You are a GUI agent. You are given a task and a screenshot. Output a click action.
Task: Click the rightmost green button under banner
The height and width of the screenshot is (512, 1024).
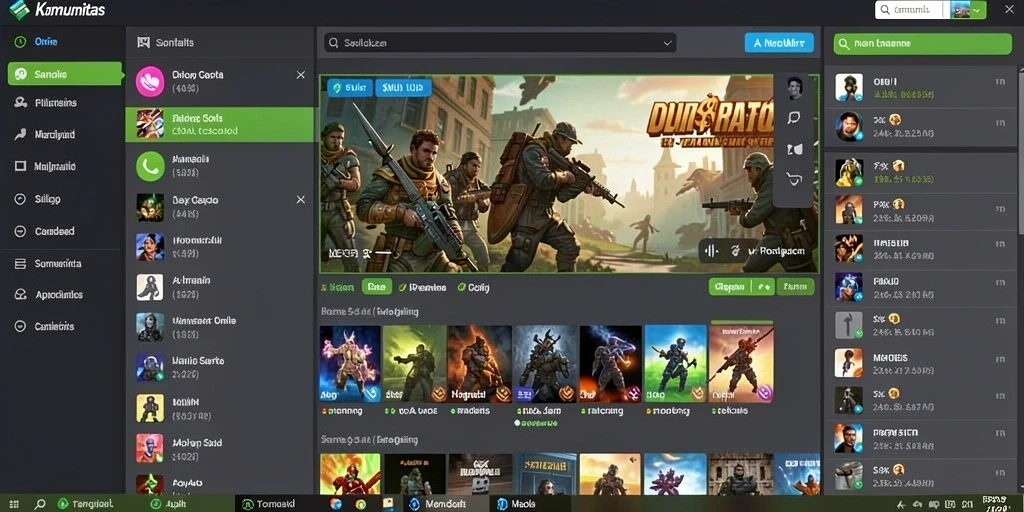tap(795, 287)
